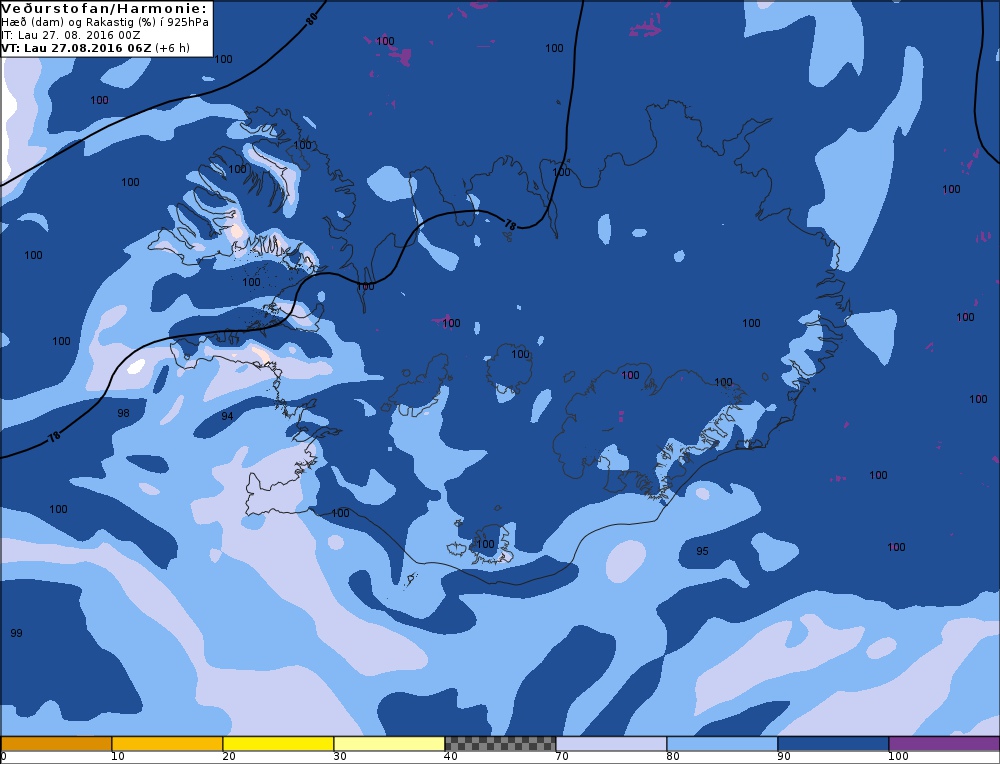Click the humidity value '95' on the map
The height and width of the screenshot is (764, 1000).
pos(702,551)
